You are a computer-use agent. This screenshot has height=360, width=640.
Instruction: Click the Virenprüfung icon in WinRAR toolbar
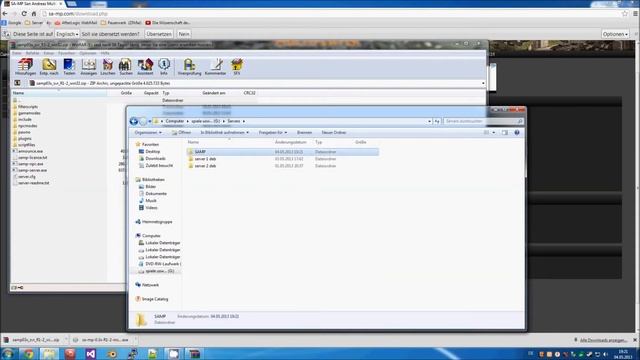[x=189, y=67]
